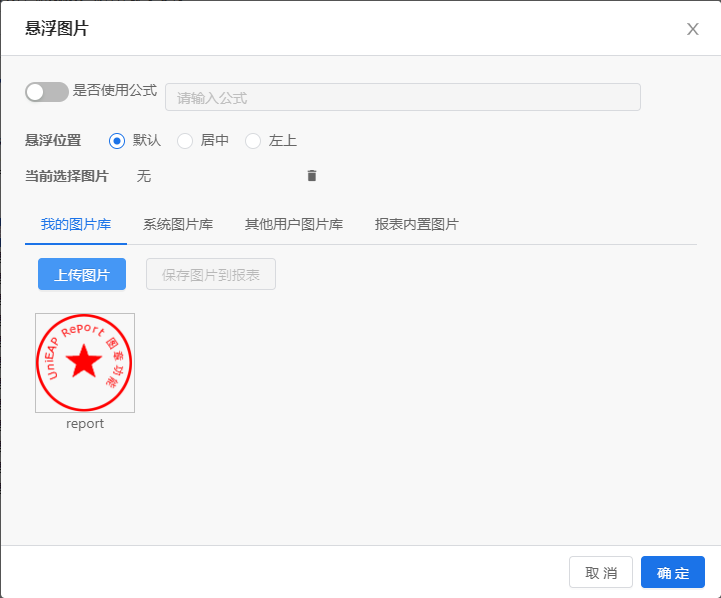Toggle the 是否使用公式 switch
This screenshot has height=598, width=721.
pyautogui.click(x=47, y=92)
